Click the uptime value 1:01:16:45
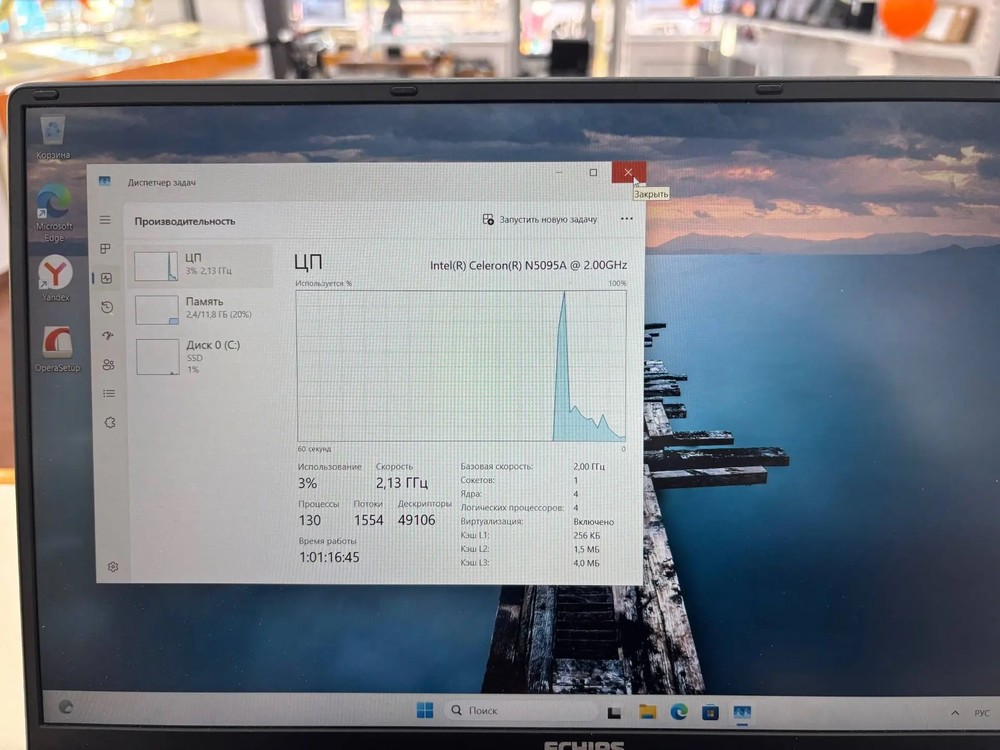 click(x=329, y=557)
